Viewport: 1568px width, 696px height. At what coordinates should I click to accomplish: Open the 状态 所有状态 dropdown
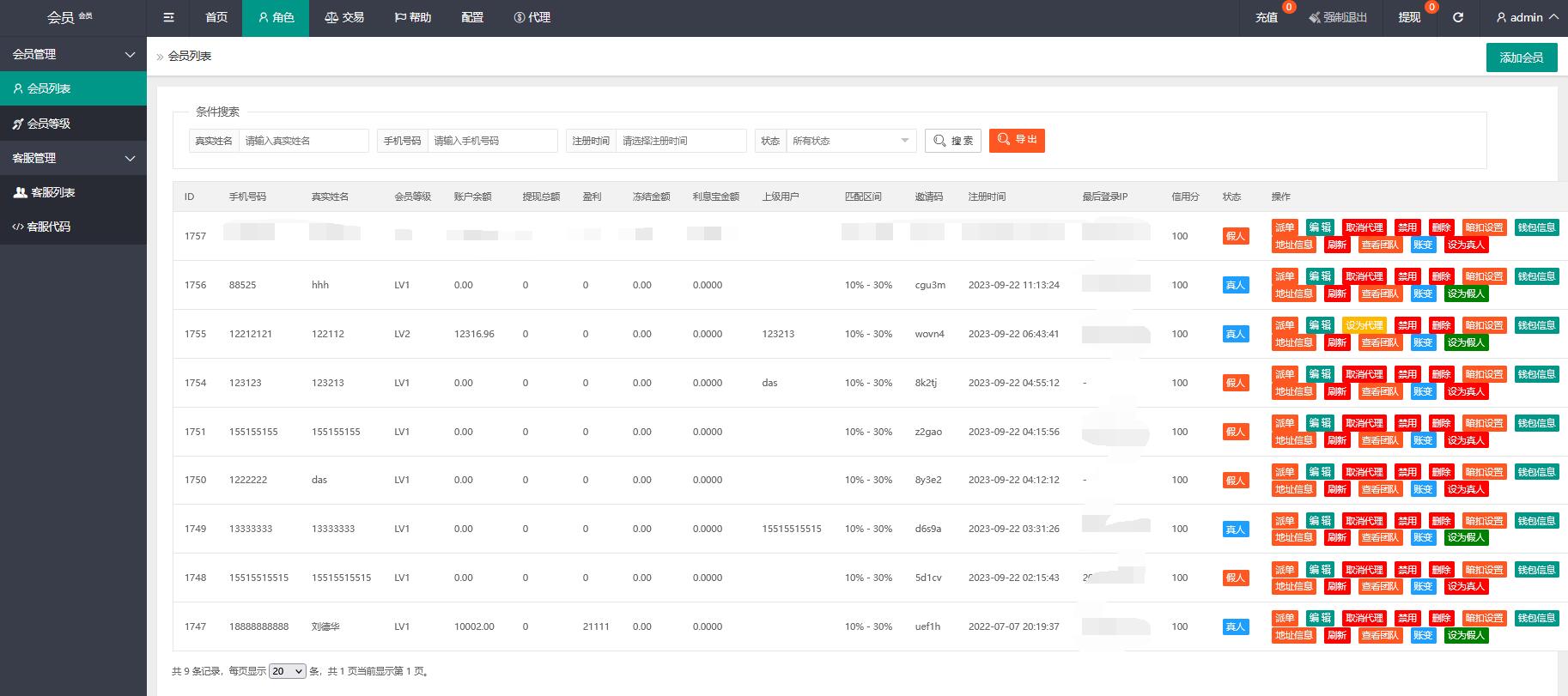tap(852, 141)
